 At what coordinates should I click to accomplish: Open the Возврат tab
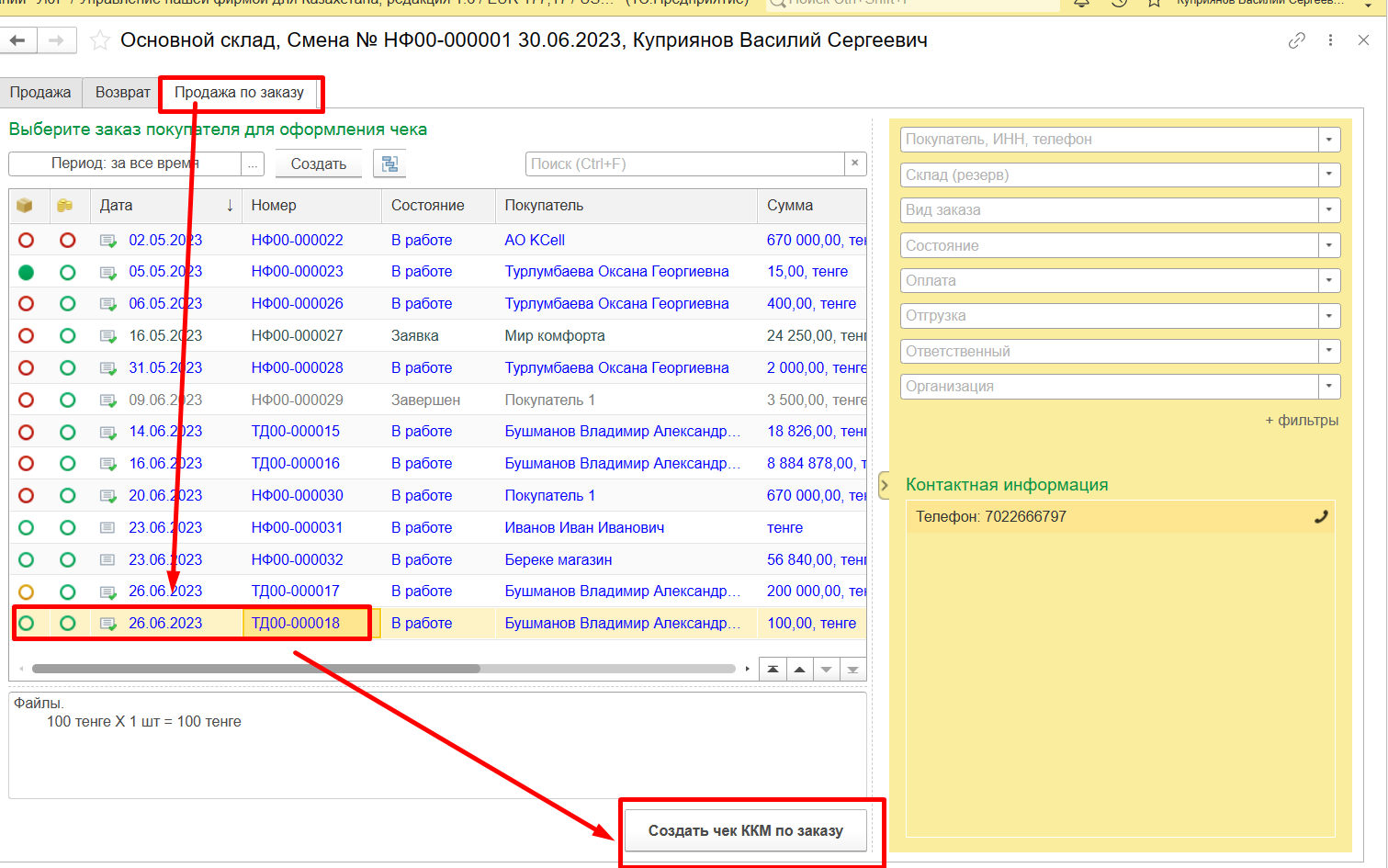tap(122, 93)
